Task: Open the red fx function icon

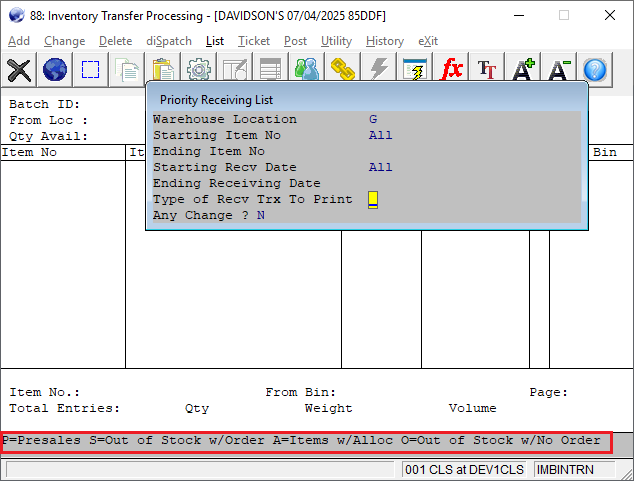Action: point(451,69)
